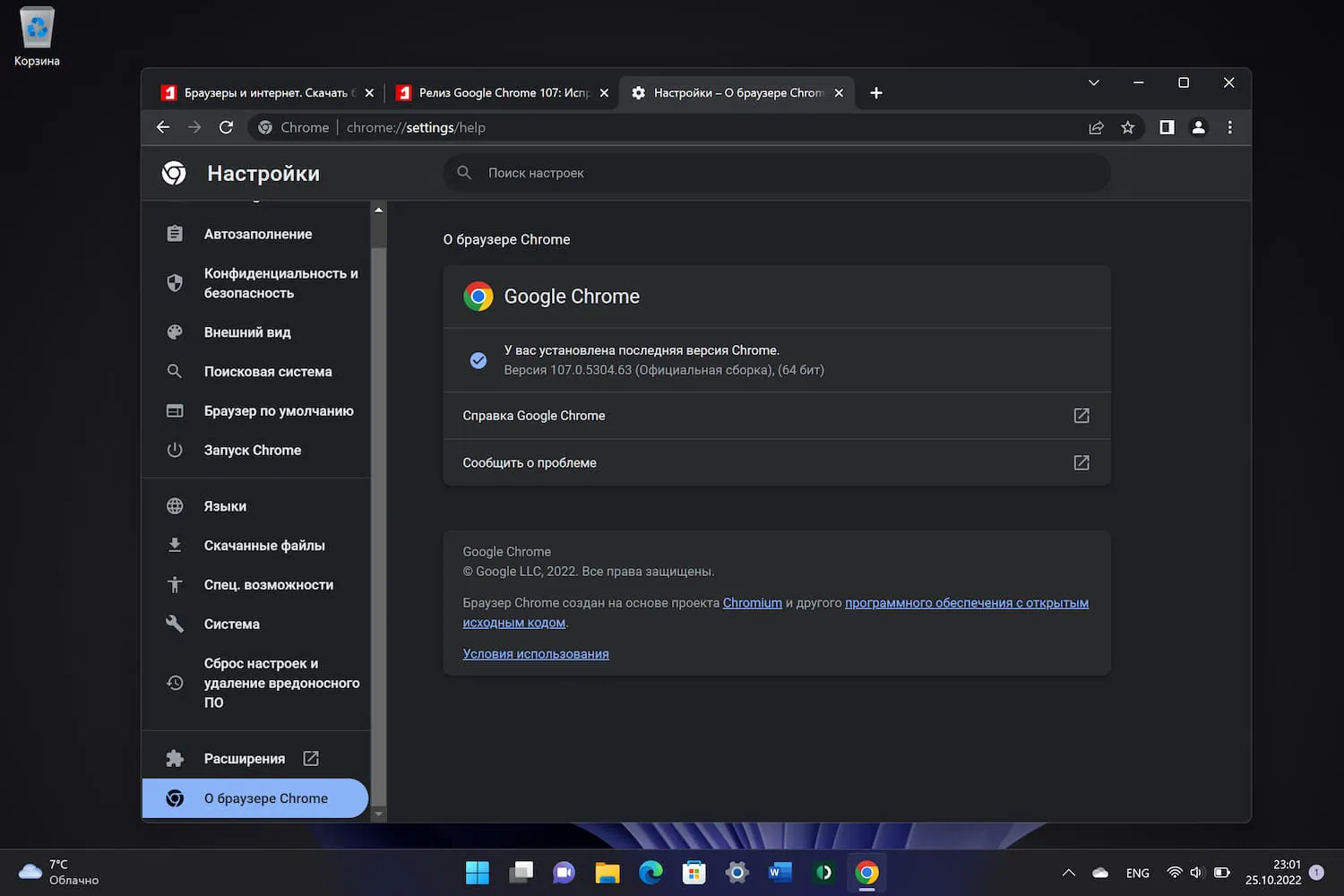The height and width of the screenshot is (896, 1344).
Task: Click the Chrome logo next to 'Настройки'
Action: click(x=174, y=173)
